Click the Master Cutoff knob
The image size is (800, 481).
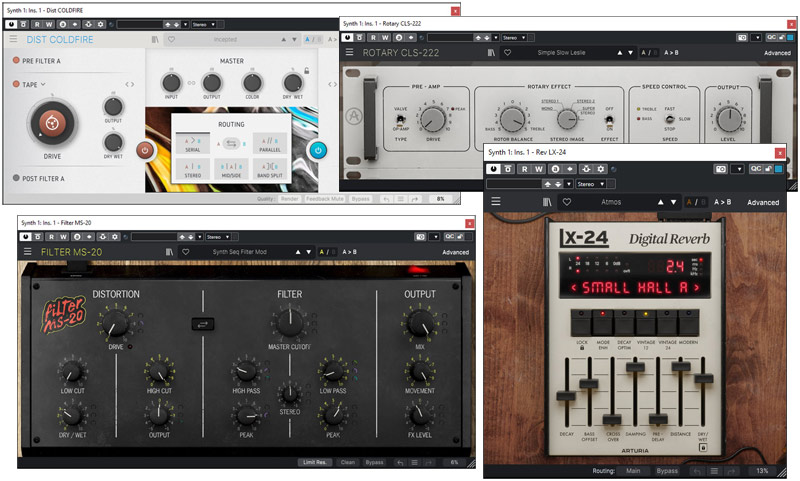[x=289, y=321]
